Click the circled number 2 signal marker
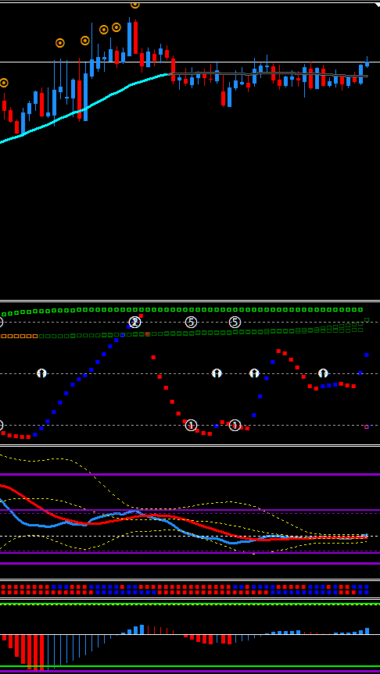Image resolution: width=380 pixels, height=674 pixels. coord(135,322)
